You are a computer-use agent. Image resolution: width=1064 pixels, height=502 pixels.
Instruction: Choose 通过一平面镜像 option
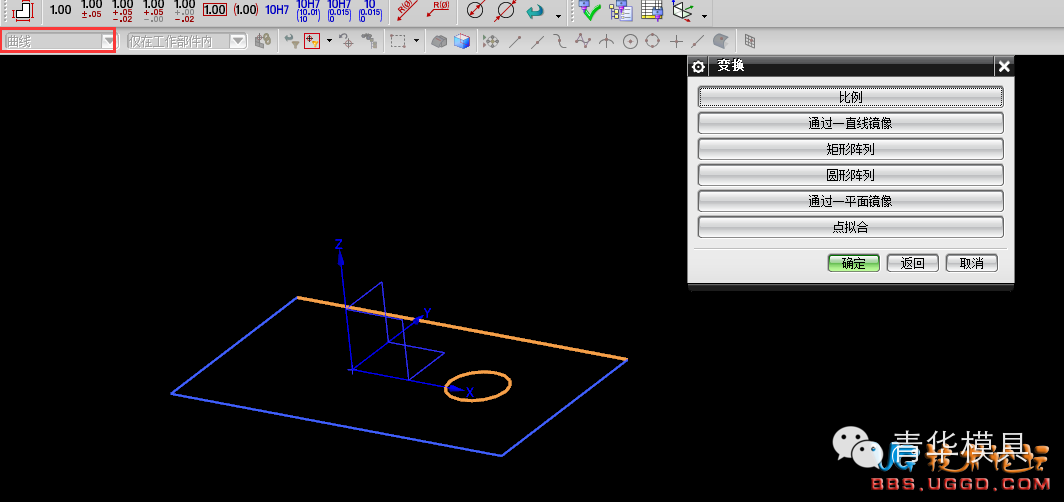point(850,201)
